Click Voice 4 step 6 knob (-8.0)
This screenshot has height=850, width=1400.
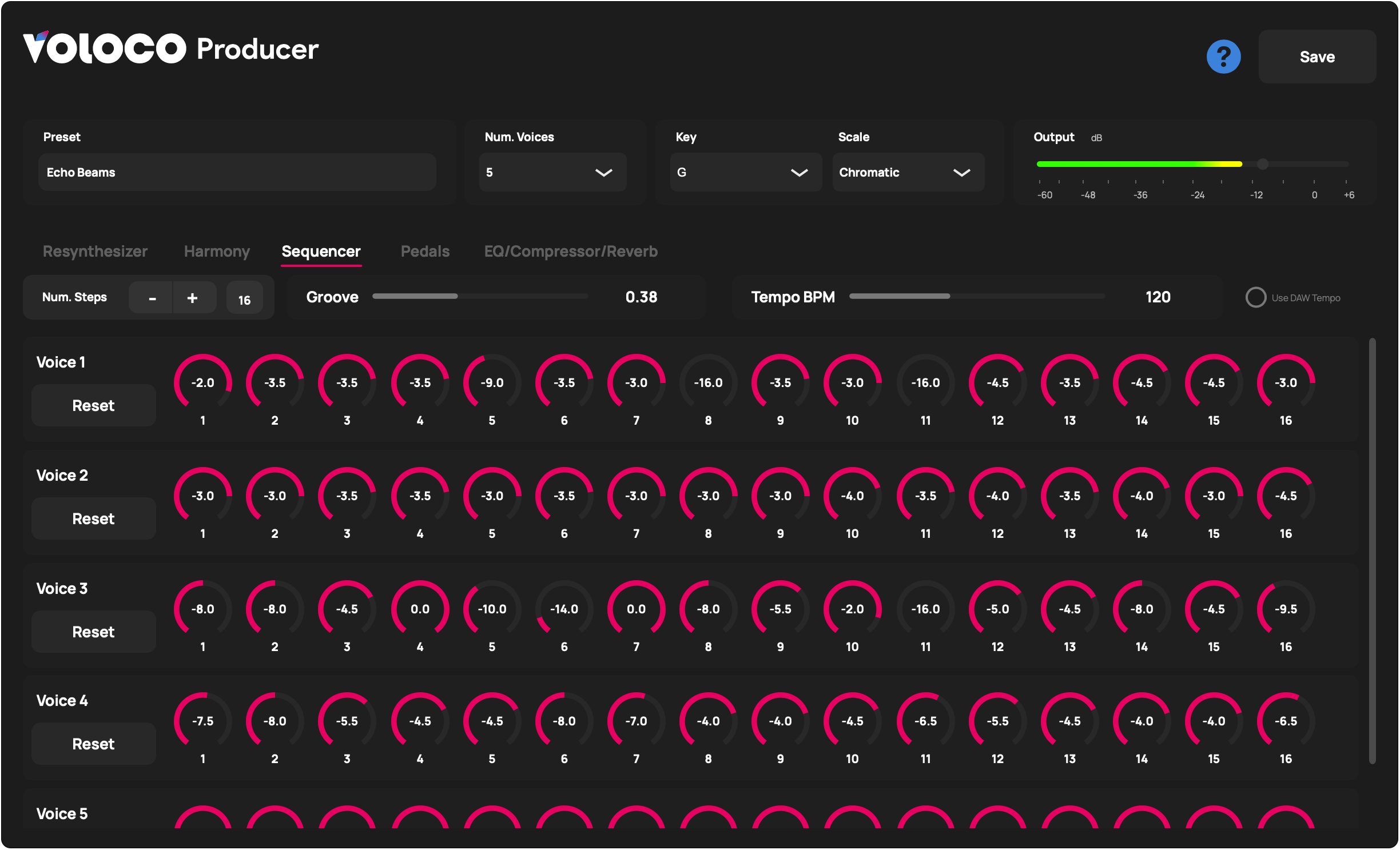tap(564, 721)
